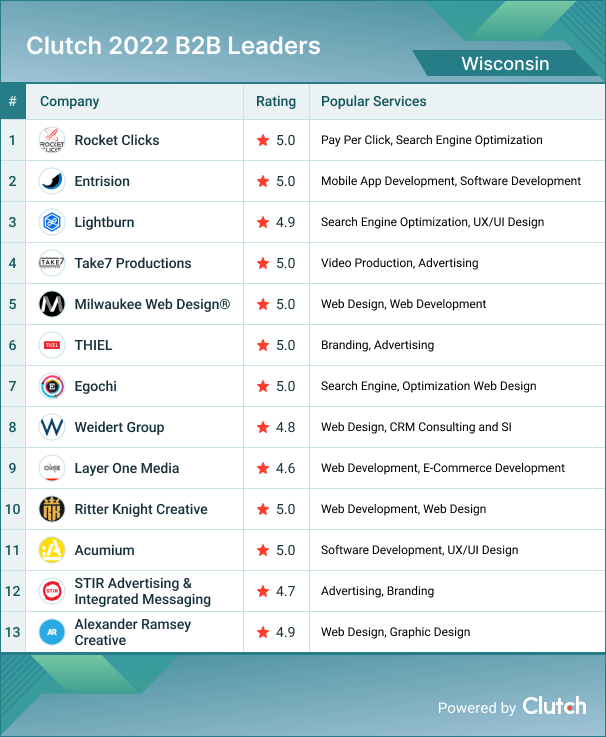Click the star beside Layer One Media's 4.6 rating
The width and height of the screenshot is (606, 737).
click(263, 469)
